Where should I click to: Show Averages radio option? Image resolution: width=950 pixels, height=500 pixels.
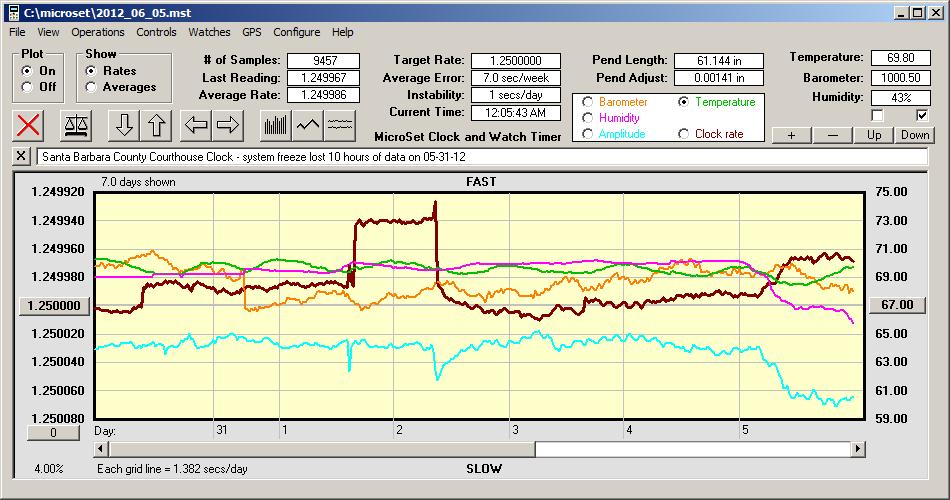[91, 87]
